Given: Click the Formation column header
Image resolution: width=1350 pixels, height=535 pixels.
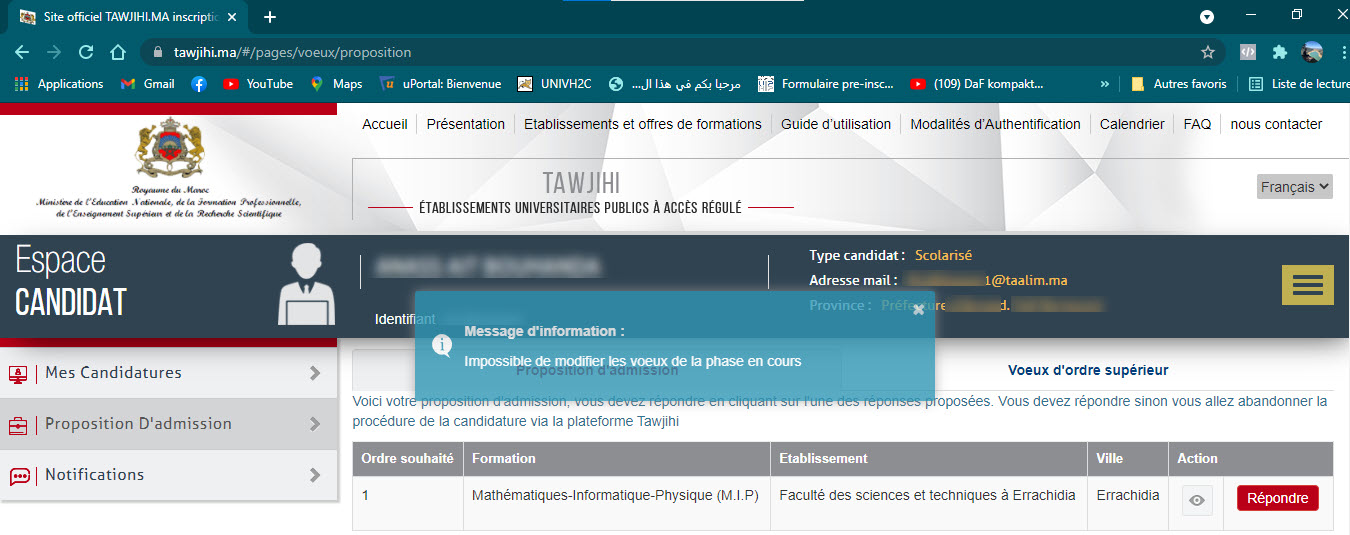Looking at the screenshot, I should [x=617, y=459].
